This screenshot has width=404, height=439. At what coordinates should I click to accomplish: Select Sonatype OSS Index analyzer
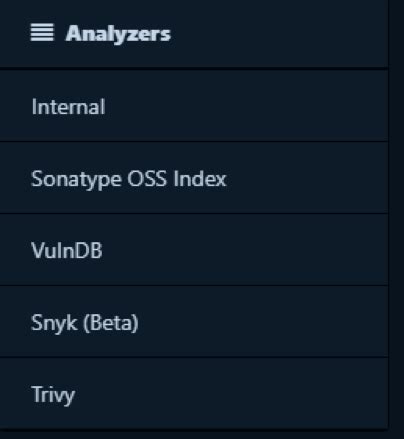194,178
